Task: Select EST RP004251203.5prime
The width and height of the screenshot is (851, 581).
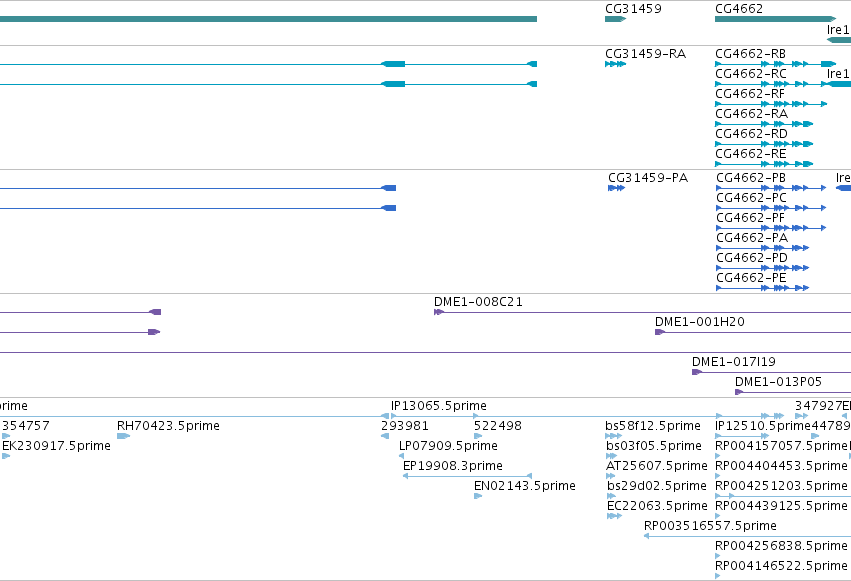Action: 781,486
